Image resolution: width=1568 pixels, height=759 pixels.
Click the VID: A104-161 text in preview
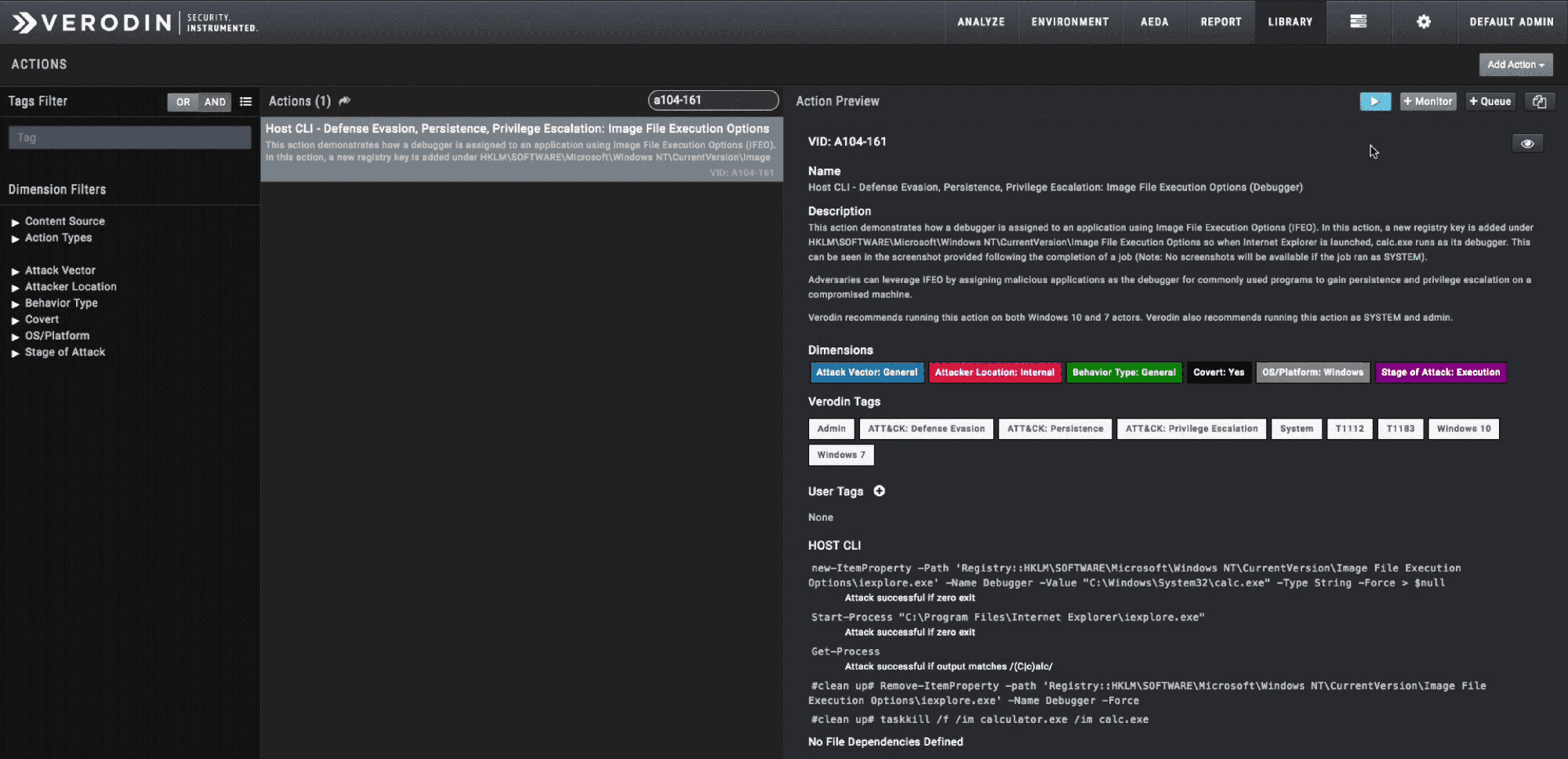pos(848,142)
